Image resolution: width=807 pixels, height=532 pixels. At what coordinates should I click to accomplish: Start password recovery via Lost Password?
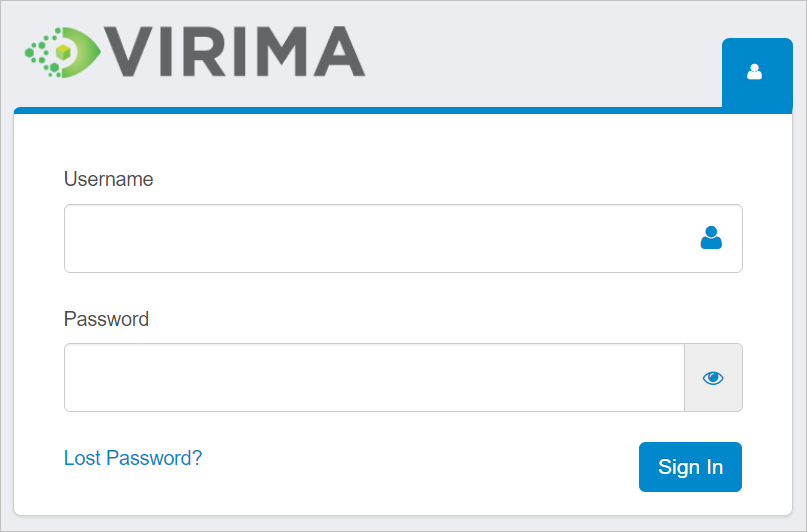click(x=133, y=458)
